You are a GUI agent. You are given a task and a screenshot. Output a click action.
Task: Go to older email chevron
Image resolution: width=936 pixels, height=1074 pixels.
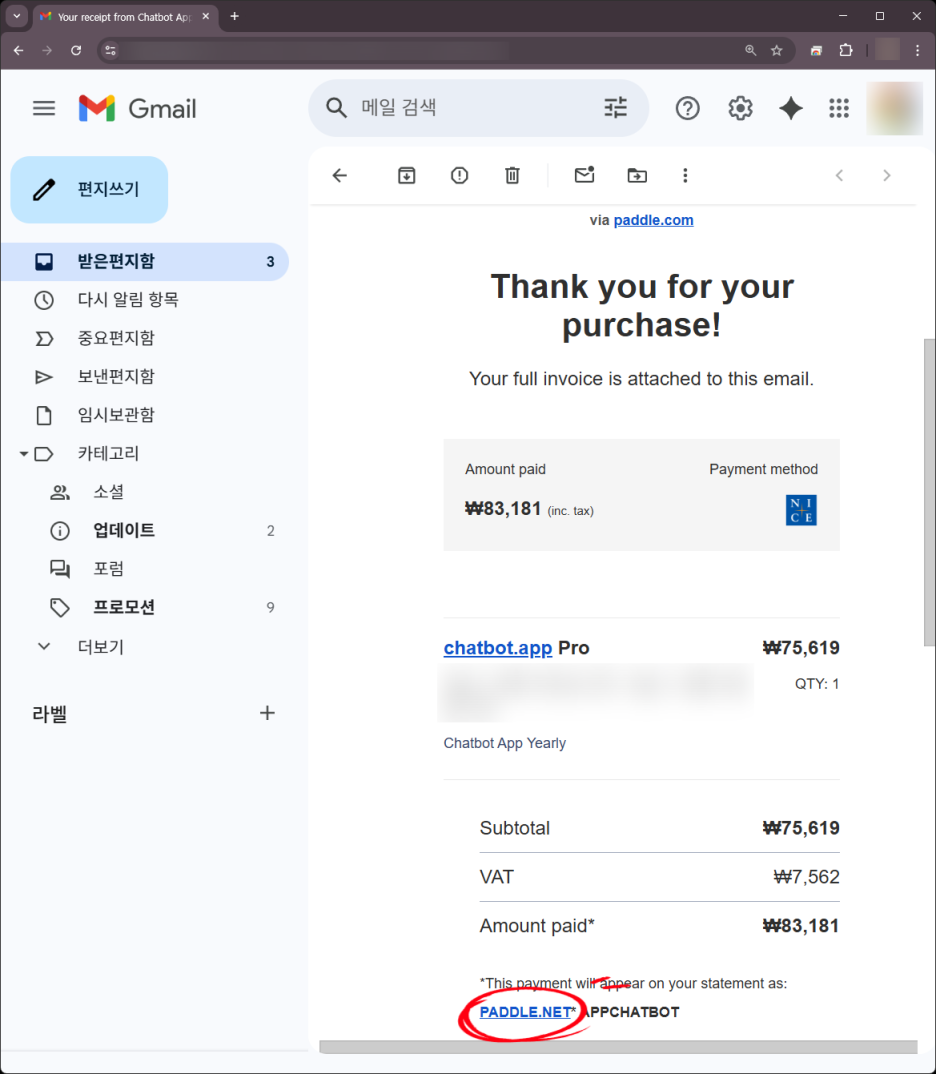(x=887, y=175)
